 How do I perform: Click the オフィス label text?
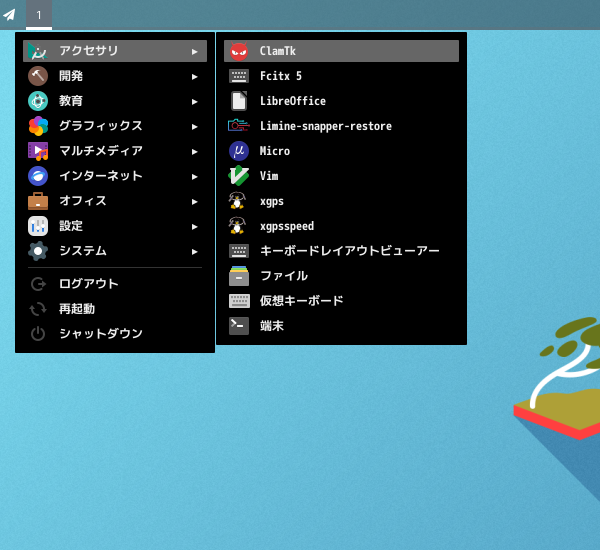[83, 201]
